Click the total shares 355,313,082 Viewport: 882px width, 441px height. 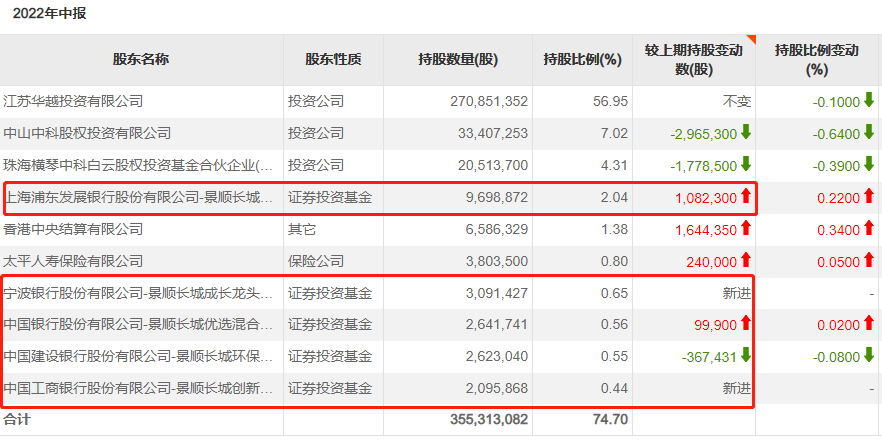489,420
